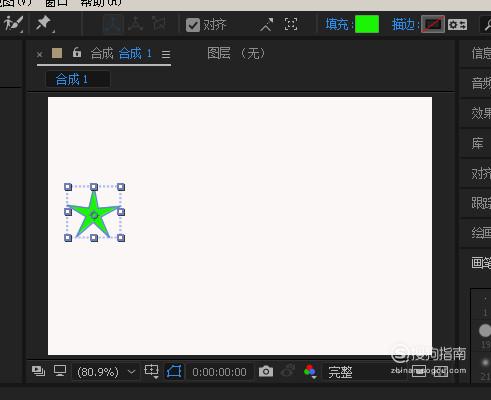Open the grid and guide options icon

(x=151, y=371)
